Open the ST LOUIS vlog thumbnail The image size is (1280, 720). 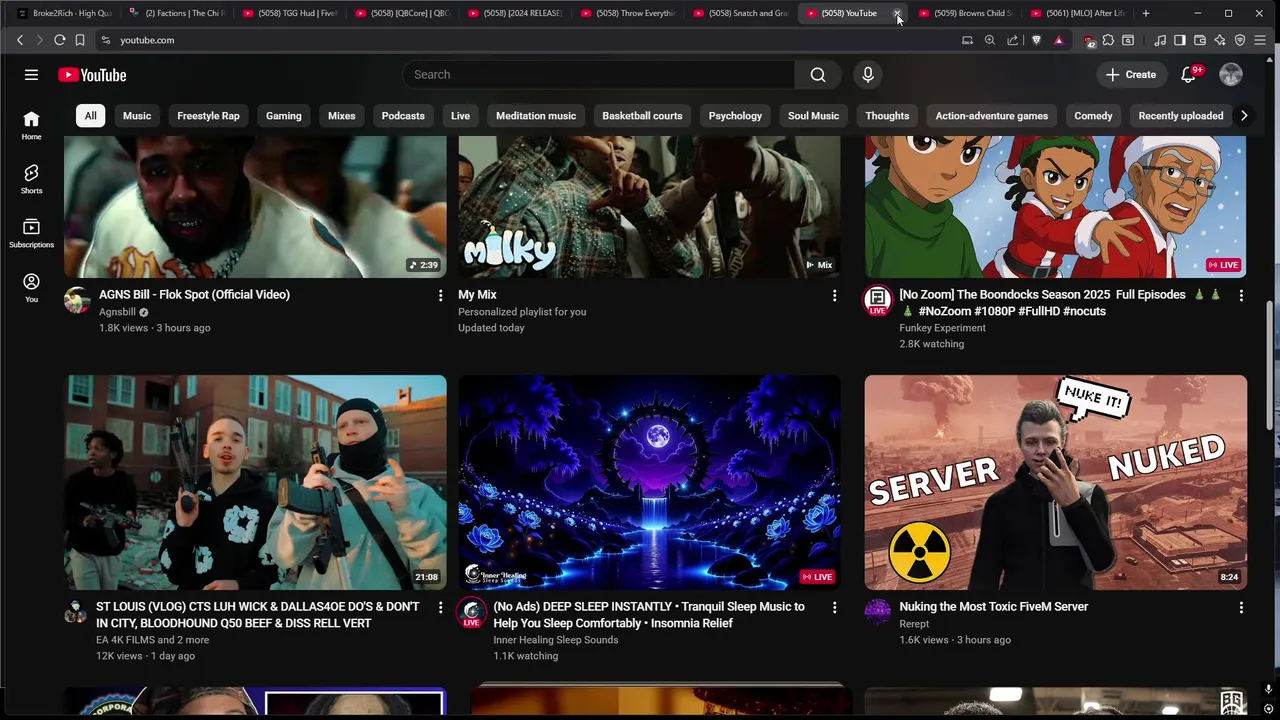[x=256, y=482]
